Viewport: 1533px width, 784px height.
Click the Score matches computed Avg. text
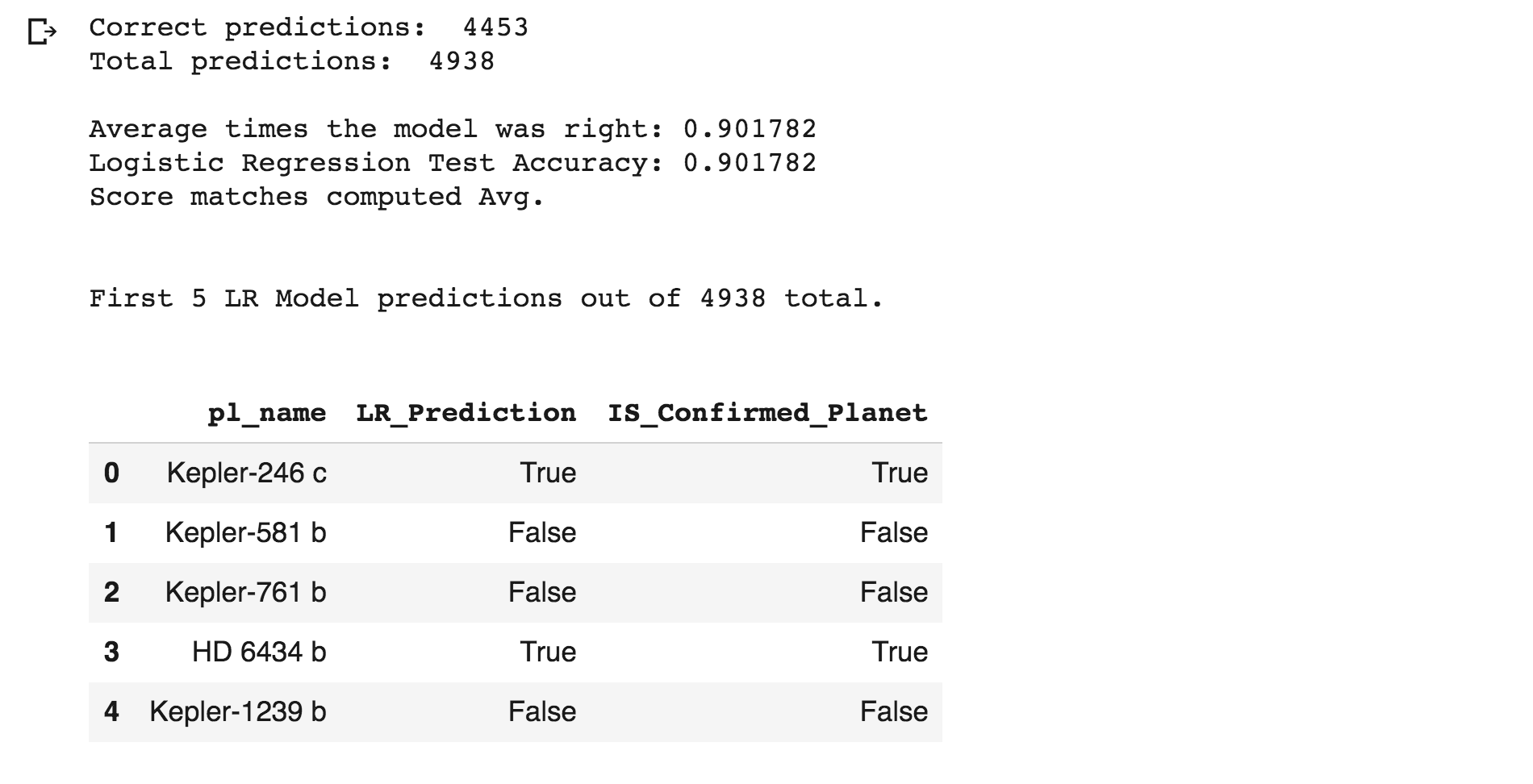(317, 197)
